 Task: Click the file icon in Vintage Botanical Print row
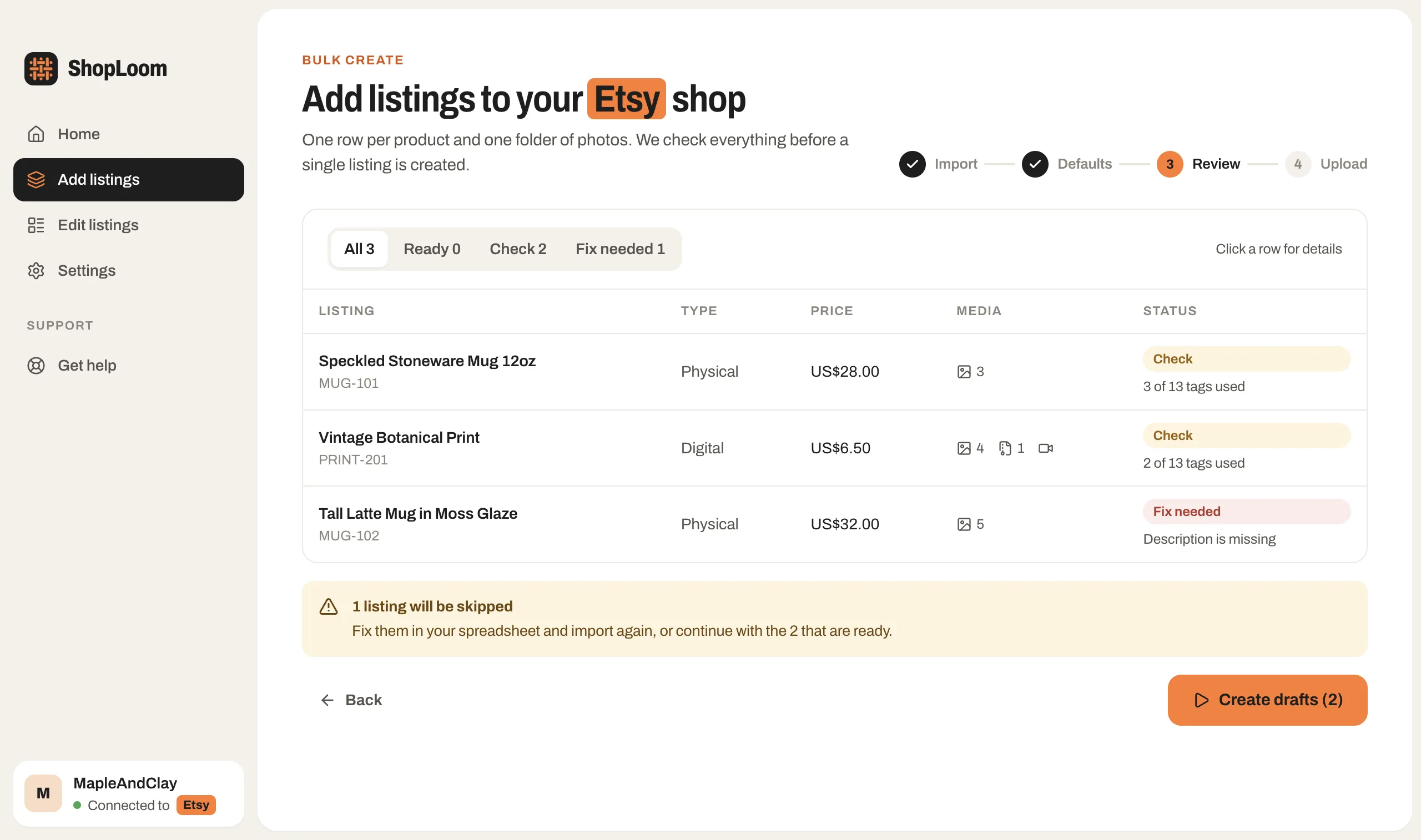(1005, 448)
